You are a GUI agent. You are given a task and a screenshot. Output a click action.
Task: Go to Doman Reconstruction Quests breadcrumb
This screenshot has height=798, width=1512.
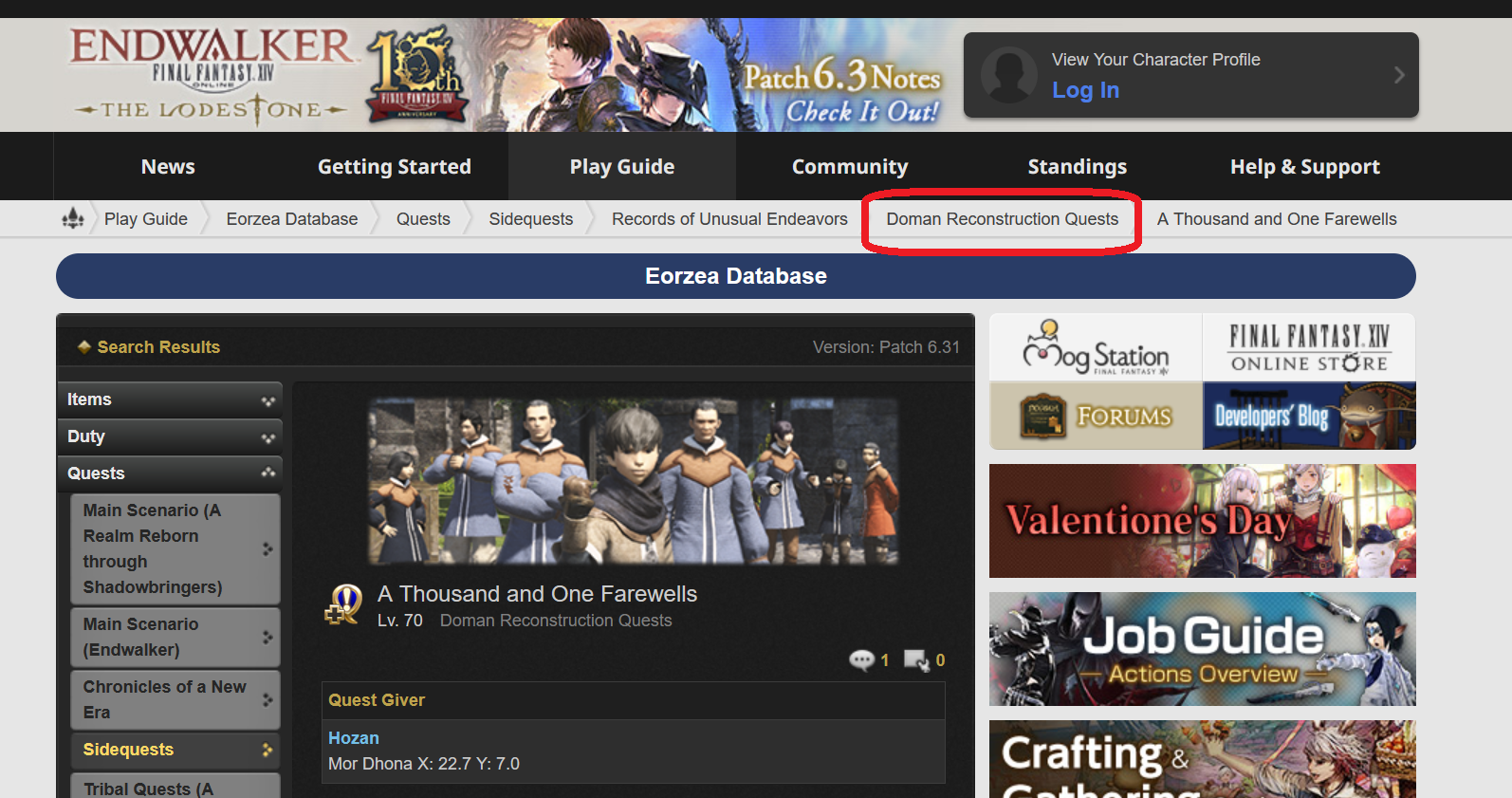[x=1003, y=219]
